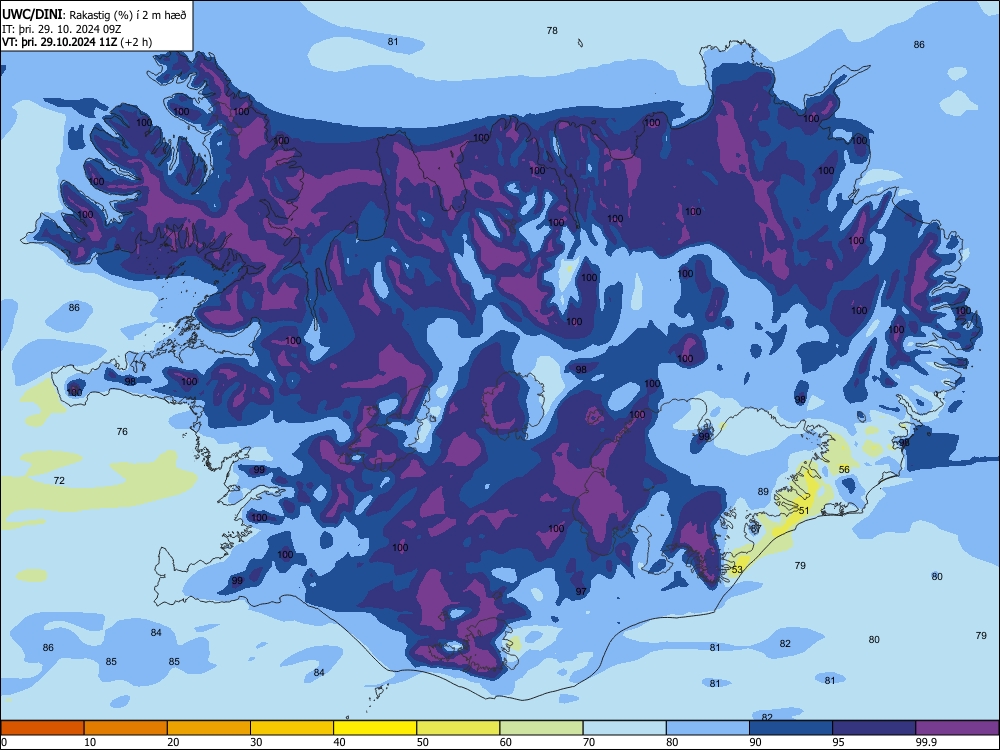Click the VT: þri. 29.10.2024 11Z line

point(77,42)
